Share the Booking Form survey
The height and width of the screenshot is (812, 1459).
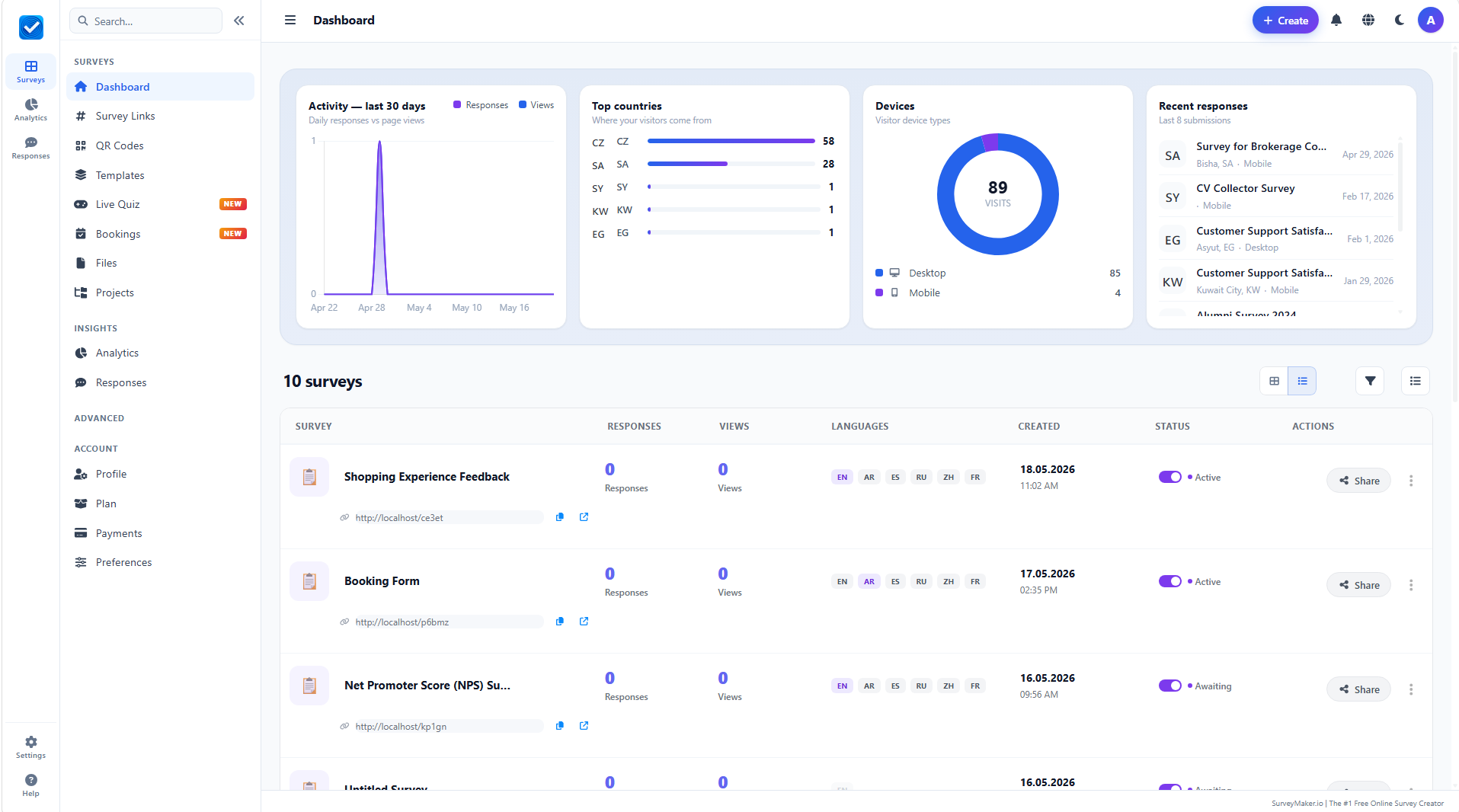coord(1358,585)
